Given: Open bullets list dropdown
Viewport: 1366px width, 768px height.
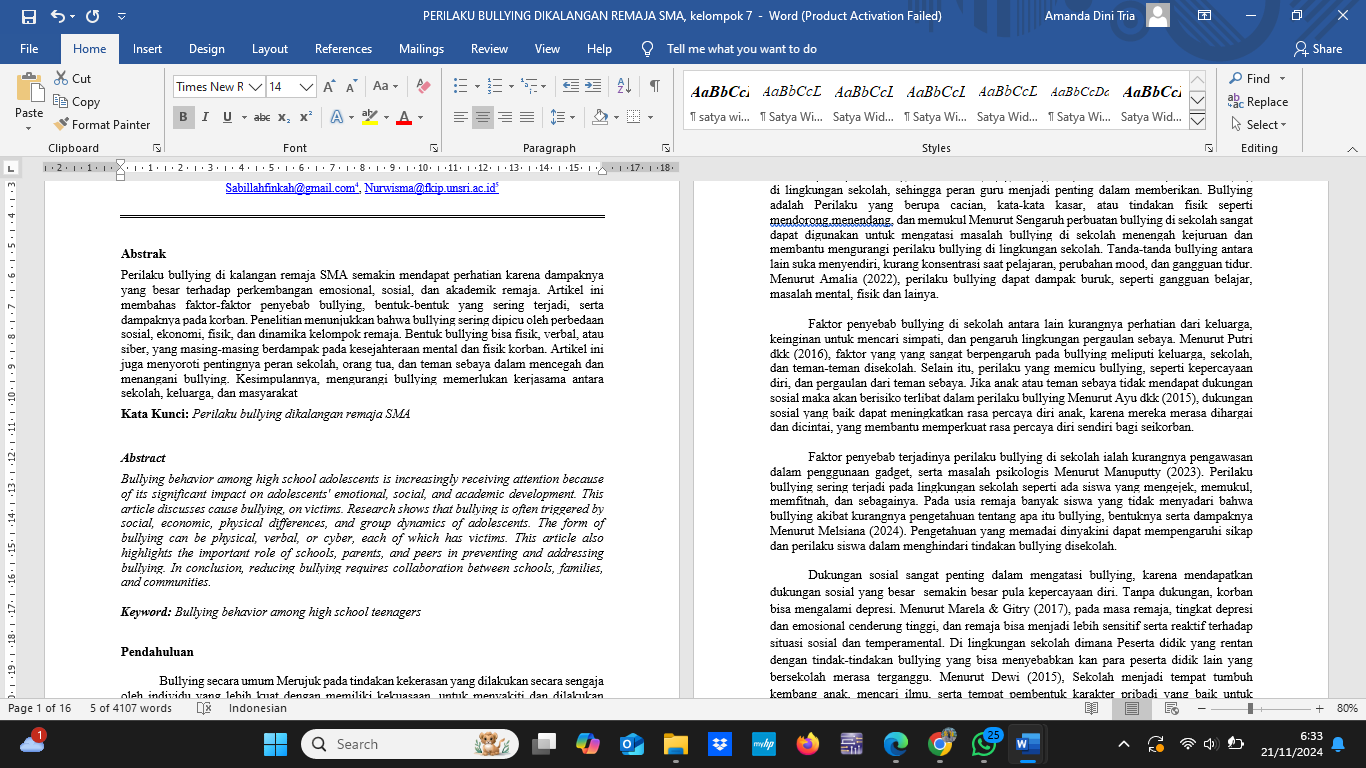Looking at the screenshot, I should click(x=477, y=86).
